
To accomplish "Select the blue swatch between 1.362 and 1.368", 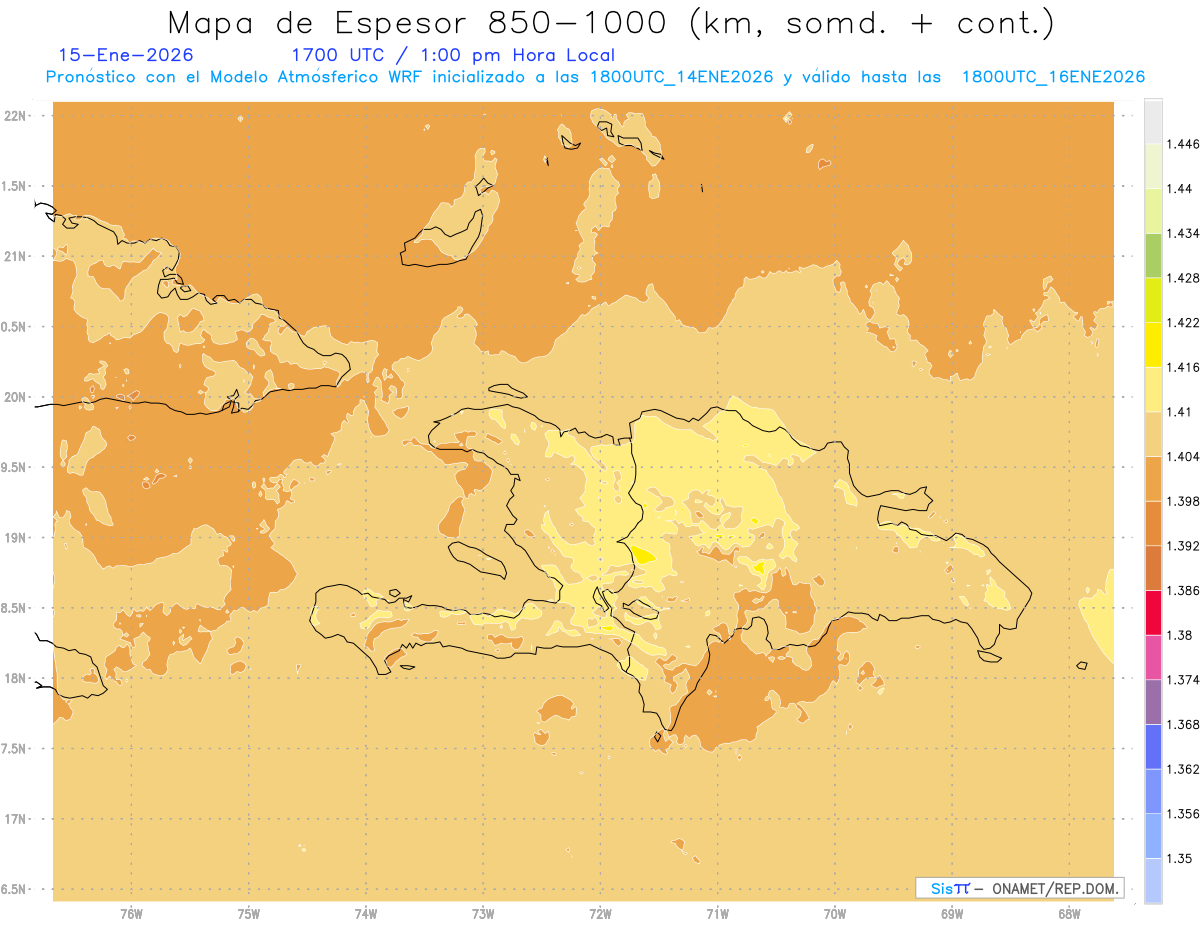I will tap(1153, 746).
